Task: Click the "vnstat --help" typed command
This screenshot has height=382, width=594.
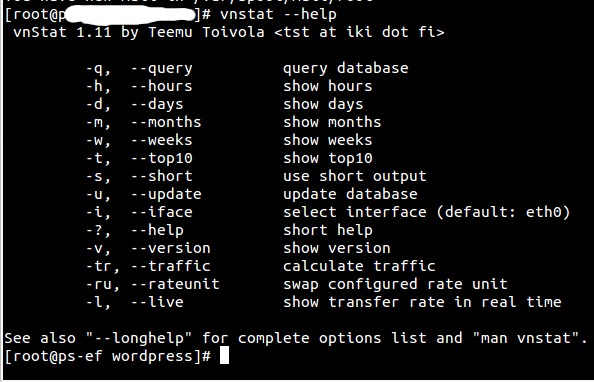Action: (x=278, y=15)
